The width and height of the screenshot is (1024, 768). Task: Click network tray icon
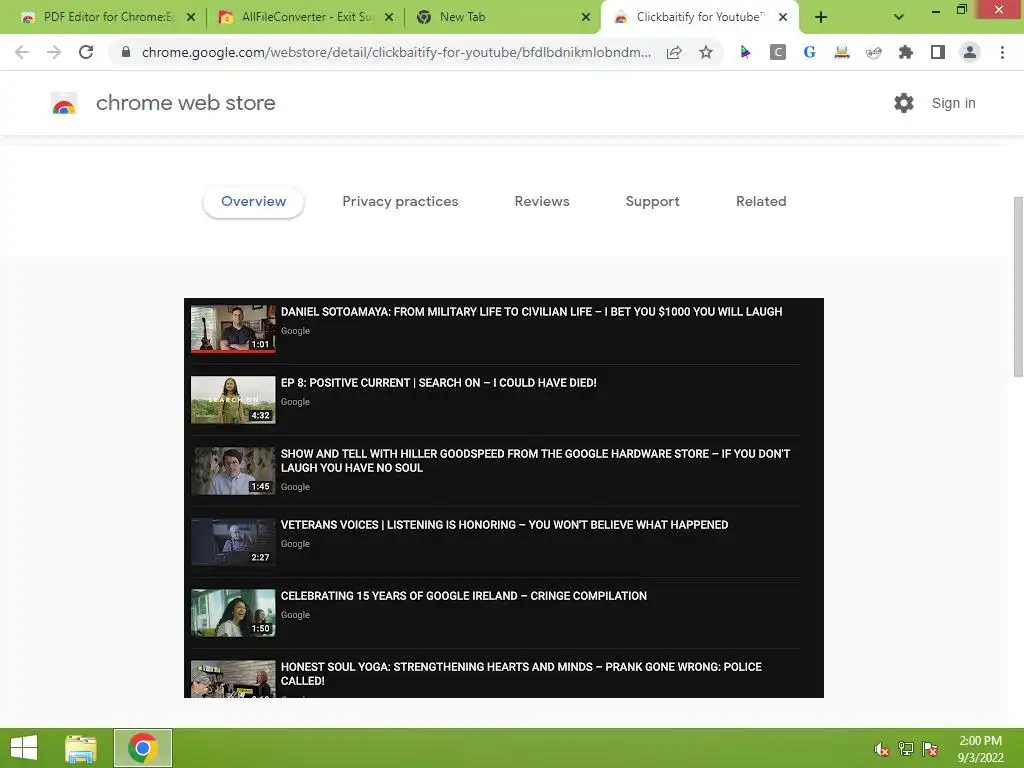click(906, 749)
